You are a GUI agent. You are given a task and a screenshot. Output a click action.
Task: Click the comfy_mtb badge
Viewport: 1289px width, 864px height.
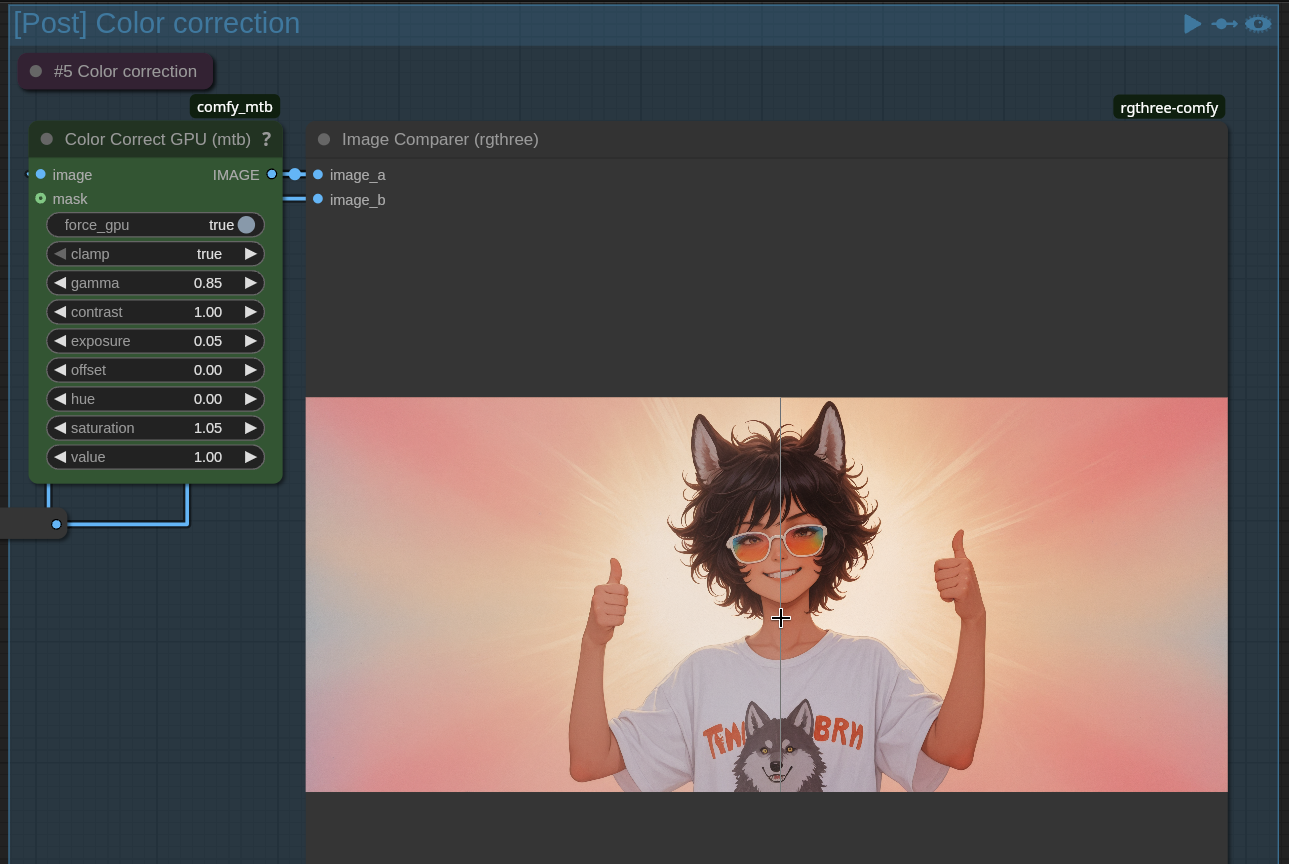tap(235, 107)
